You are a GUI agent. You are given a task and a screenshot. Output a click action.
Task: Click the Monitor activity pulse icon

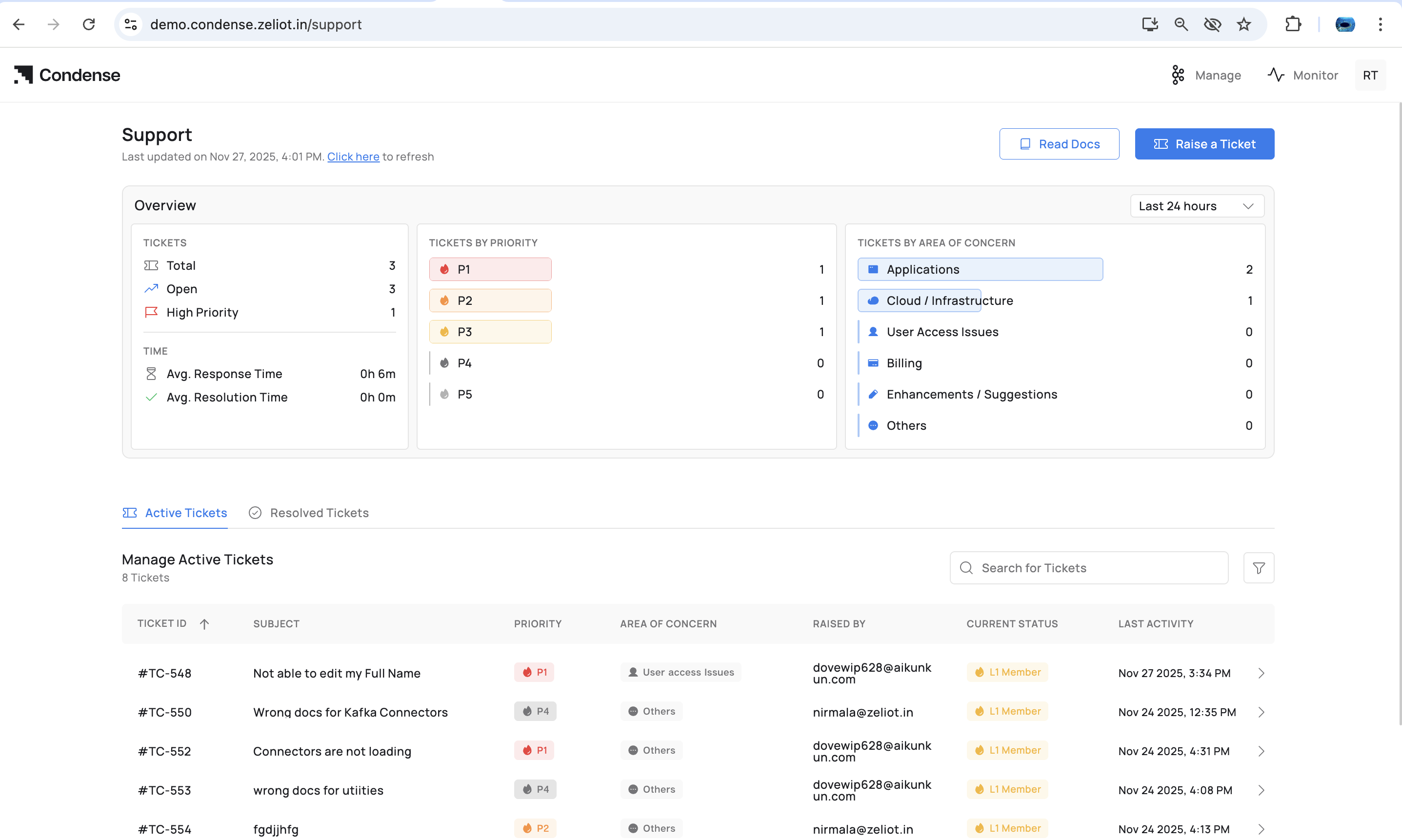click(x=1276, y=75)
